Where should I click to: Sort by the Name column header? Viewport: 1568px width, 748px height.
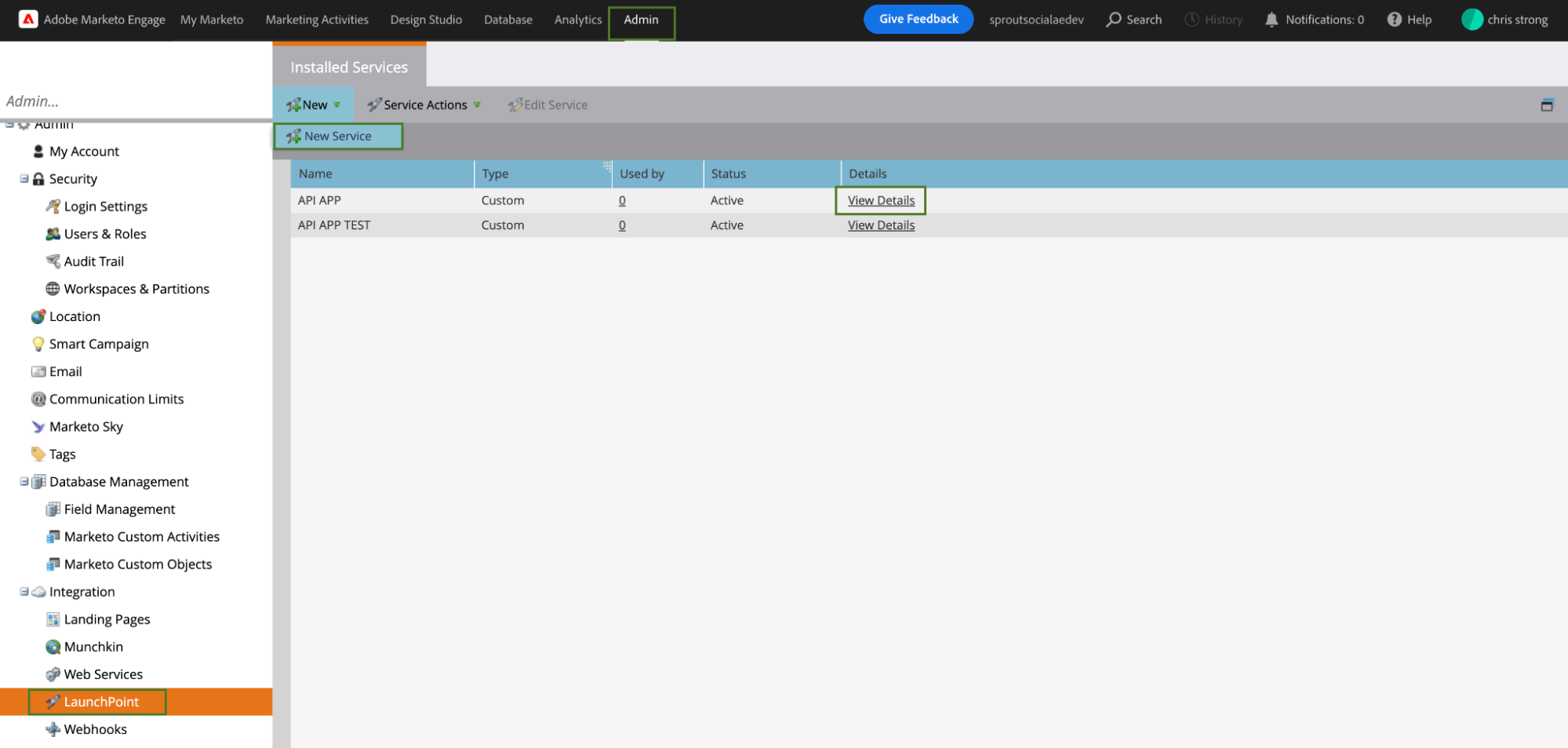point(382,174)
